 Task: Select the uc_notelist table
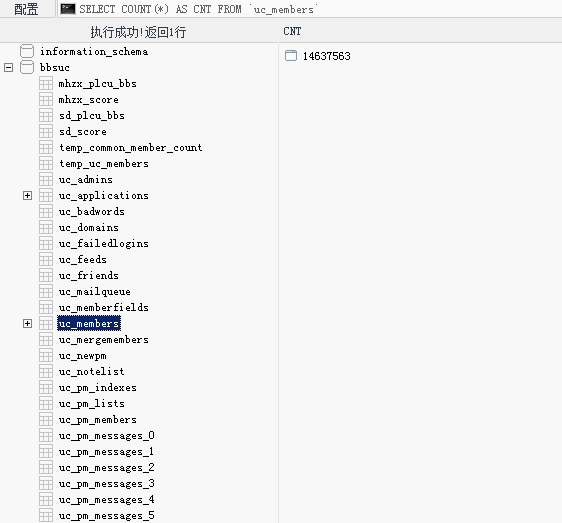click(x=92, y=372)
